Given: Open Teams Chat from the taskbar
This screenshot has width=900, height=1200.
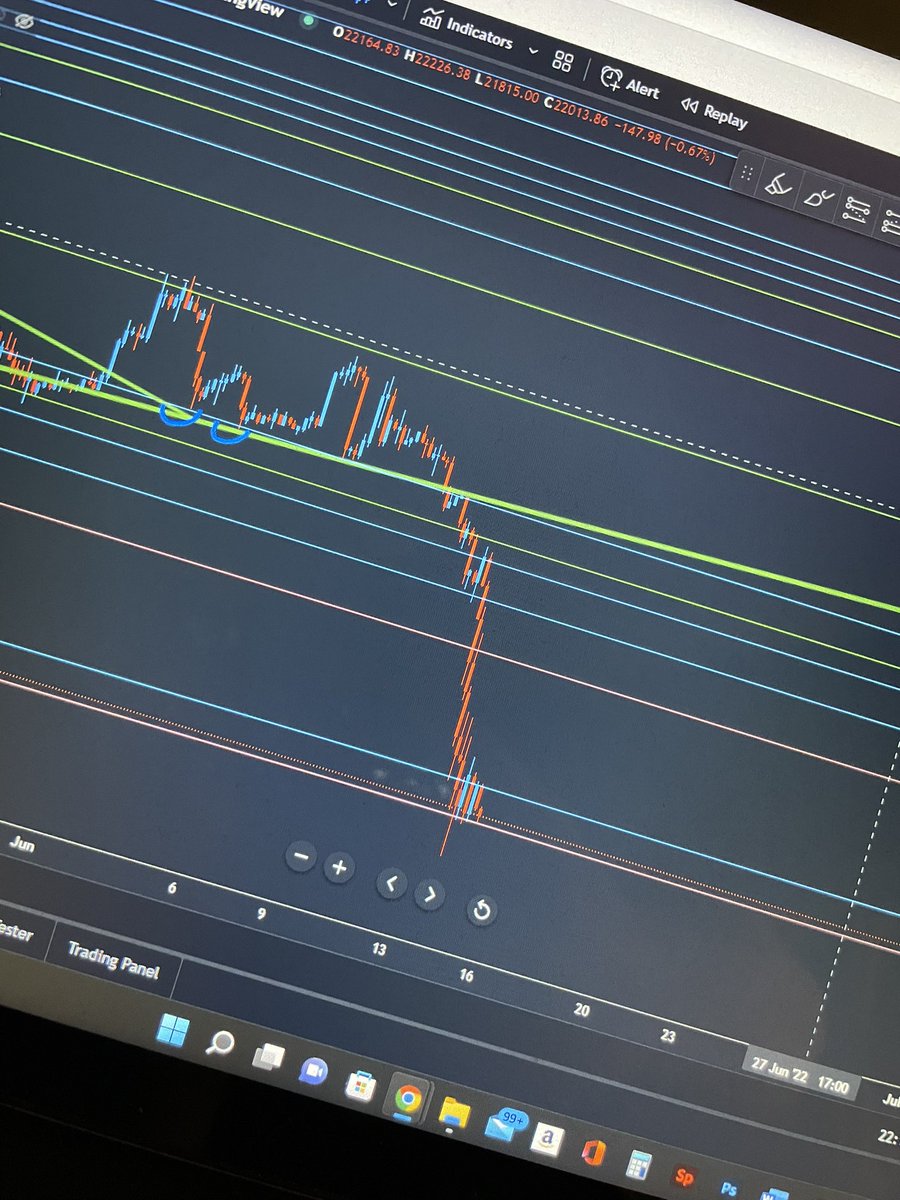Looking at the screenshot, I should (313, 1070).
